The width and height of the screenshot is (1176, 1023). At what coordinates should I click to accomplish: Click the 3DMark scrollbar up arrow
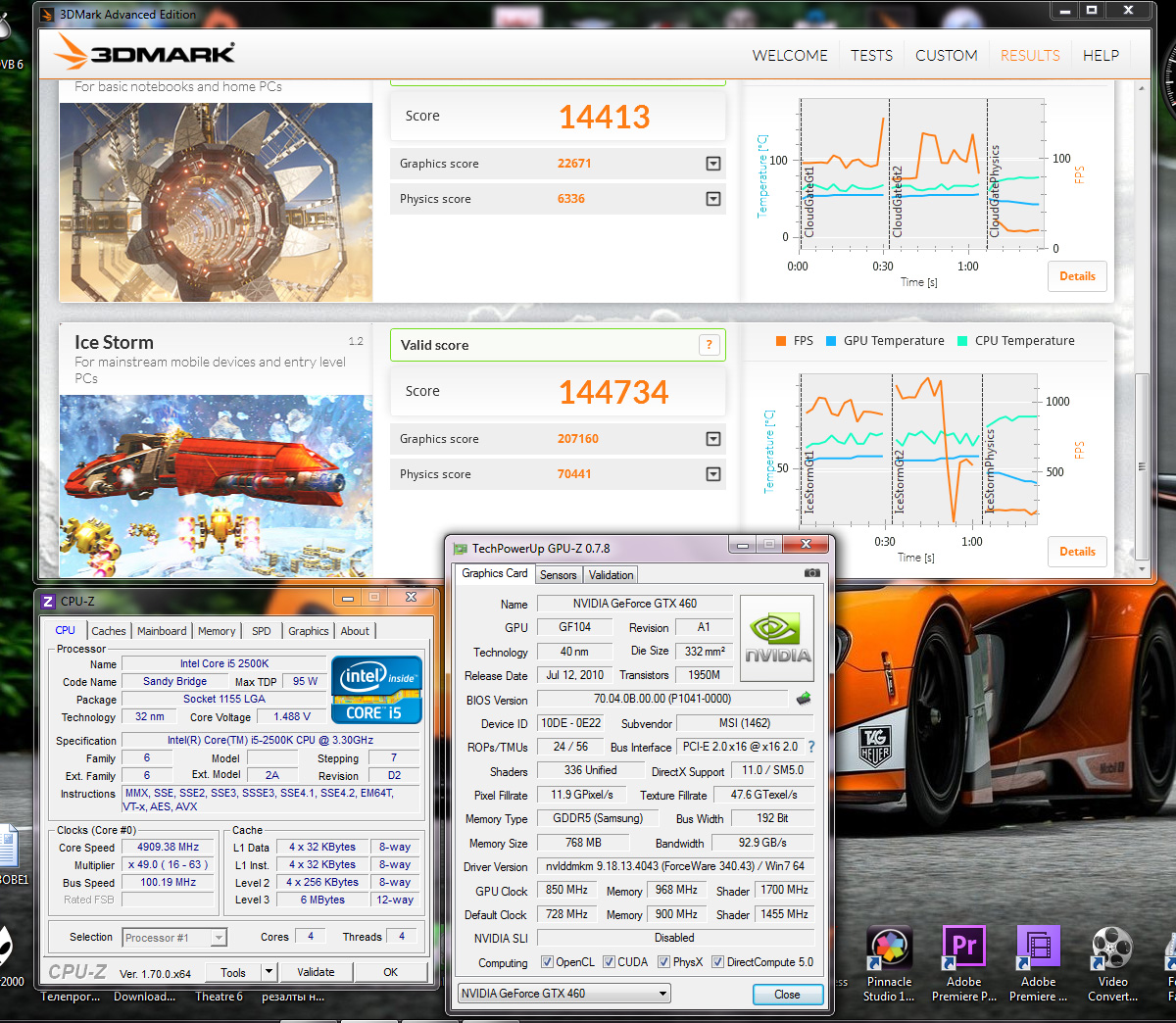coord(1142,88)
